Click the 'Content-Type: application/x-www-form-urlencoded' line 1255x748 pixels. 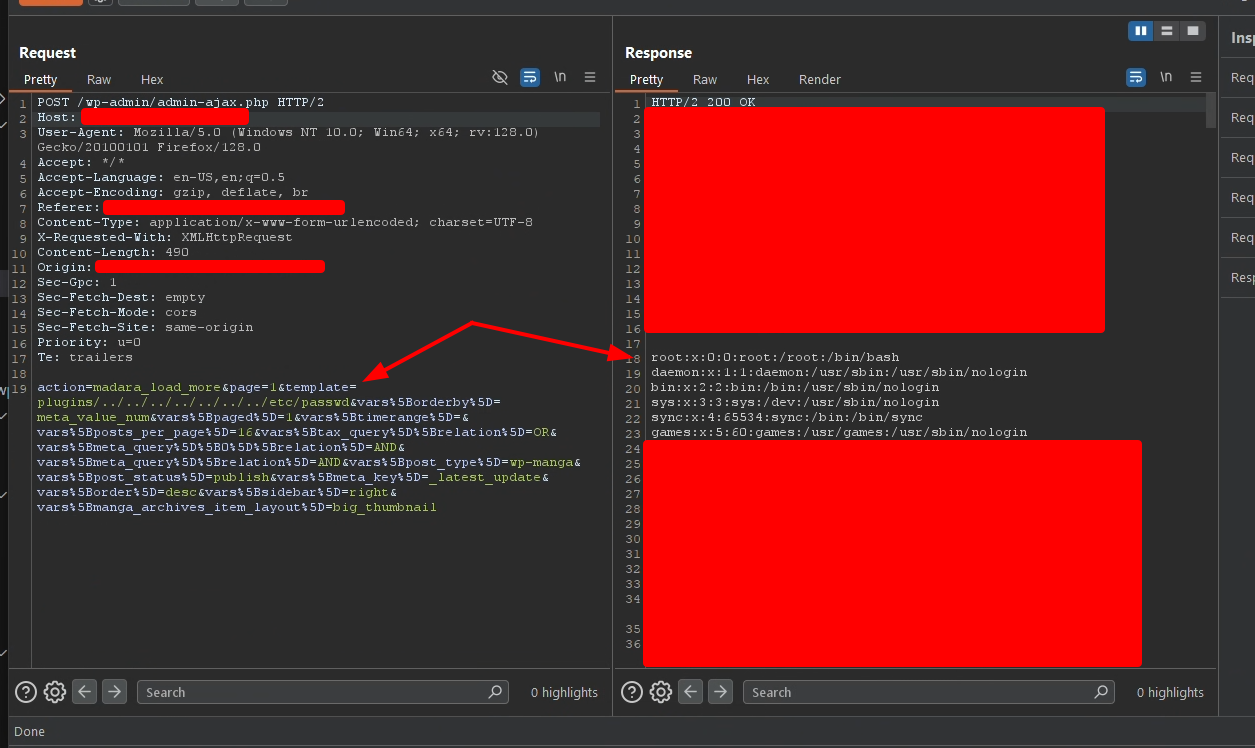point(285,222)
